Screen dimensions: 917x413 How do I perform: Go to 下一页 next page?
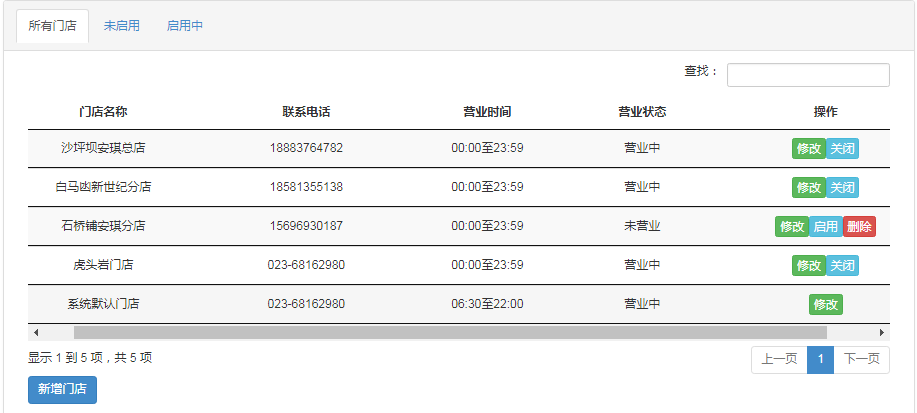click(x=861, y=360)
